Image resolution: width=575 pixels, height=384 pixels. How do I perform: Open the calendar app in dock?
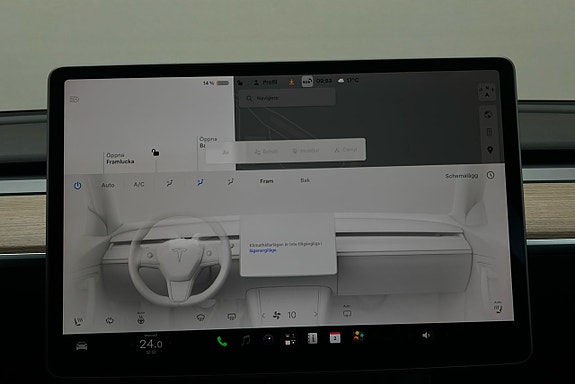point(335,337)
